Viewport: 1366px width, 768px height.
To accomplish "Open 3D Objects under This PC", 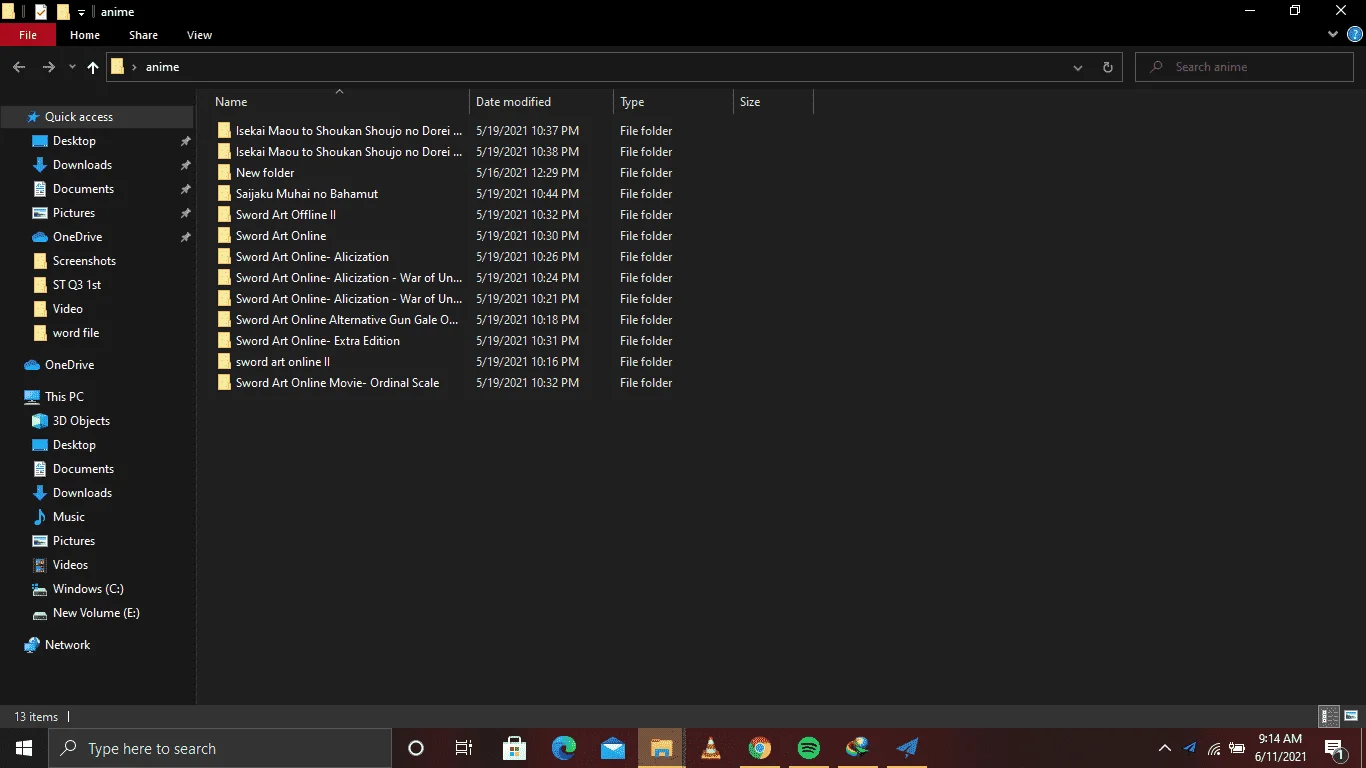I will (x=81, y=421).
